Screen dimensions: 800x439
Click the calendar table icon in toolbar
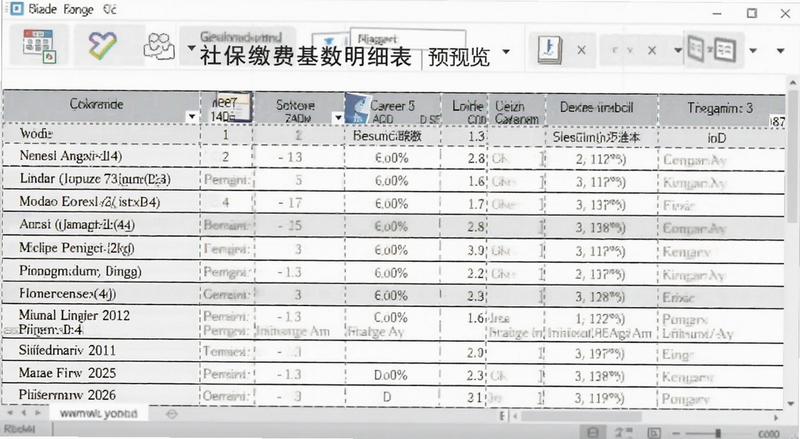click(39, 46)
